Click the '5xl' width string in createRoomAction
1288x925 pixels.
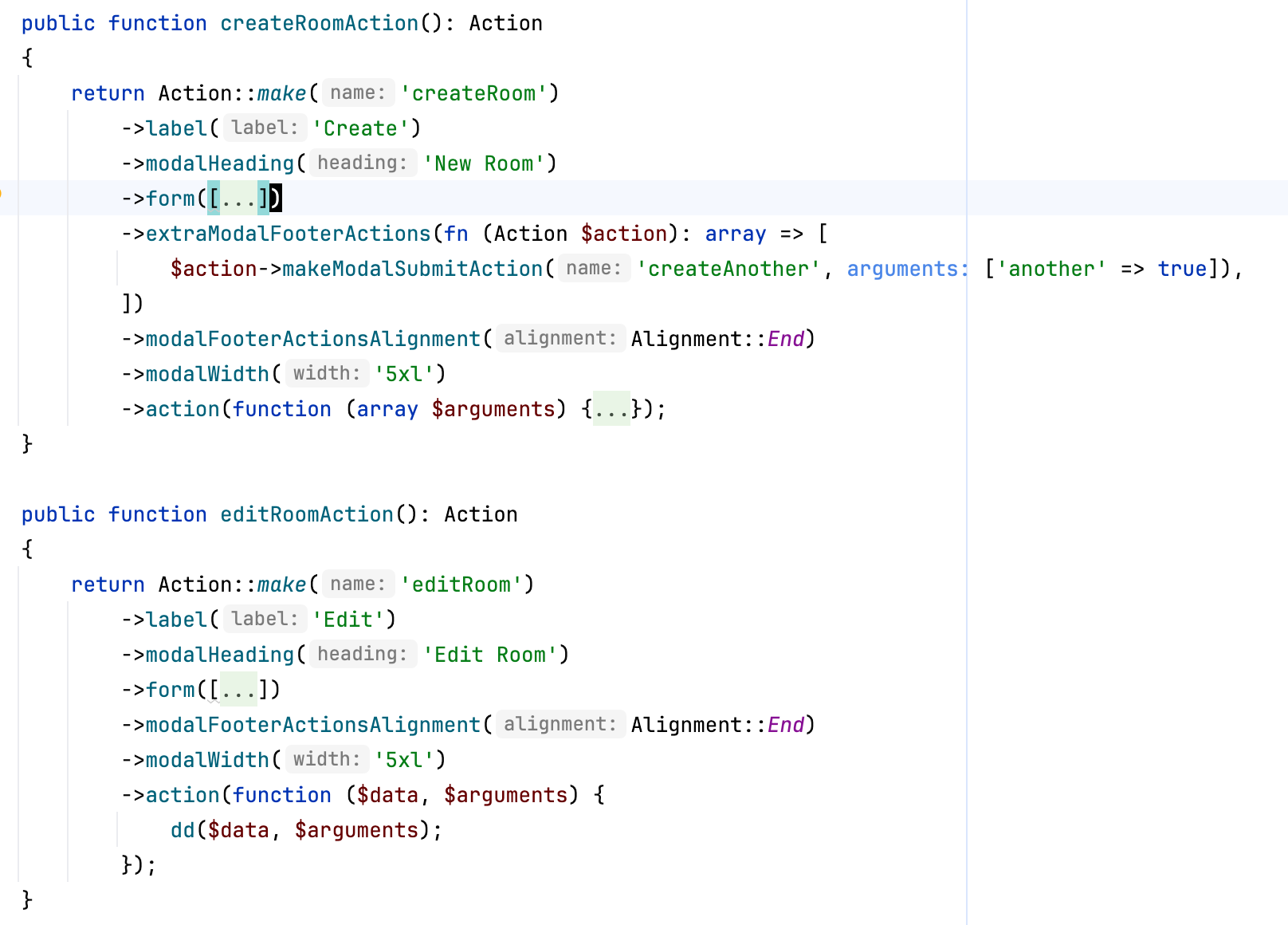click(x=403, y=374)
